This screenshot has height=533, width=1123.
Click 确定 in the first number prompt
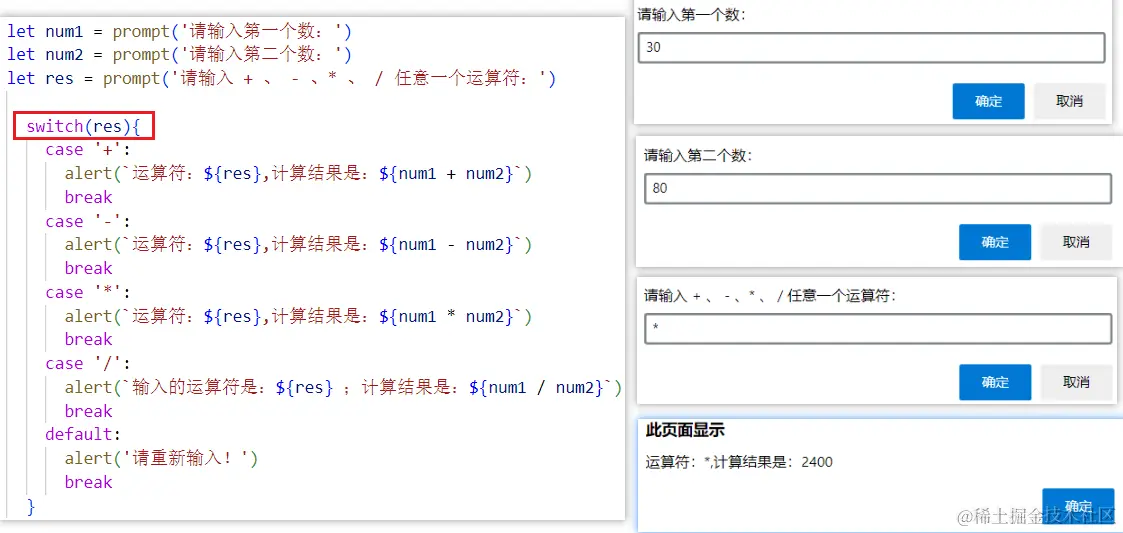coord(988,101)
